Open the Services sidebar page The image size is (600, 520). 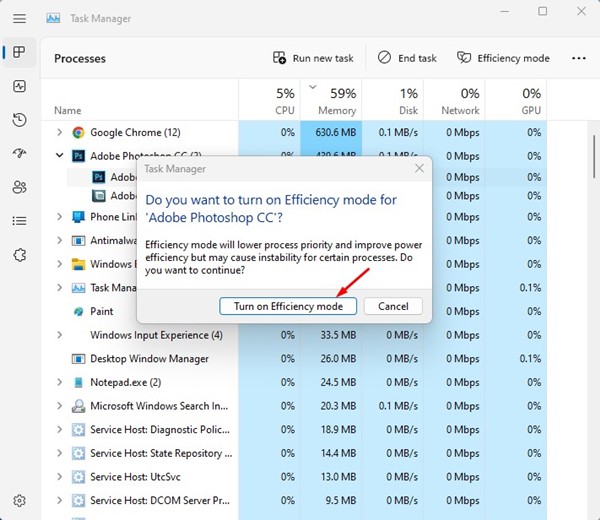[19, 254]
